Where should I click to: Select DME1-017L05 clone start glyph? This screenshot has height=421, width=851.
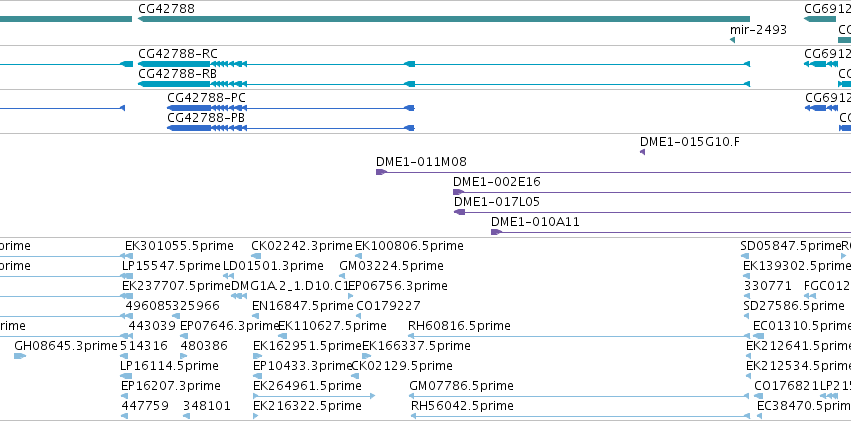(460, 212)
